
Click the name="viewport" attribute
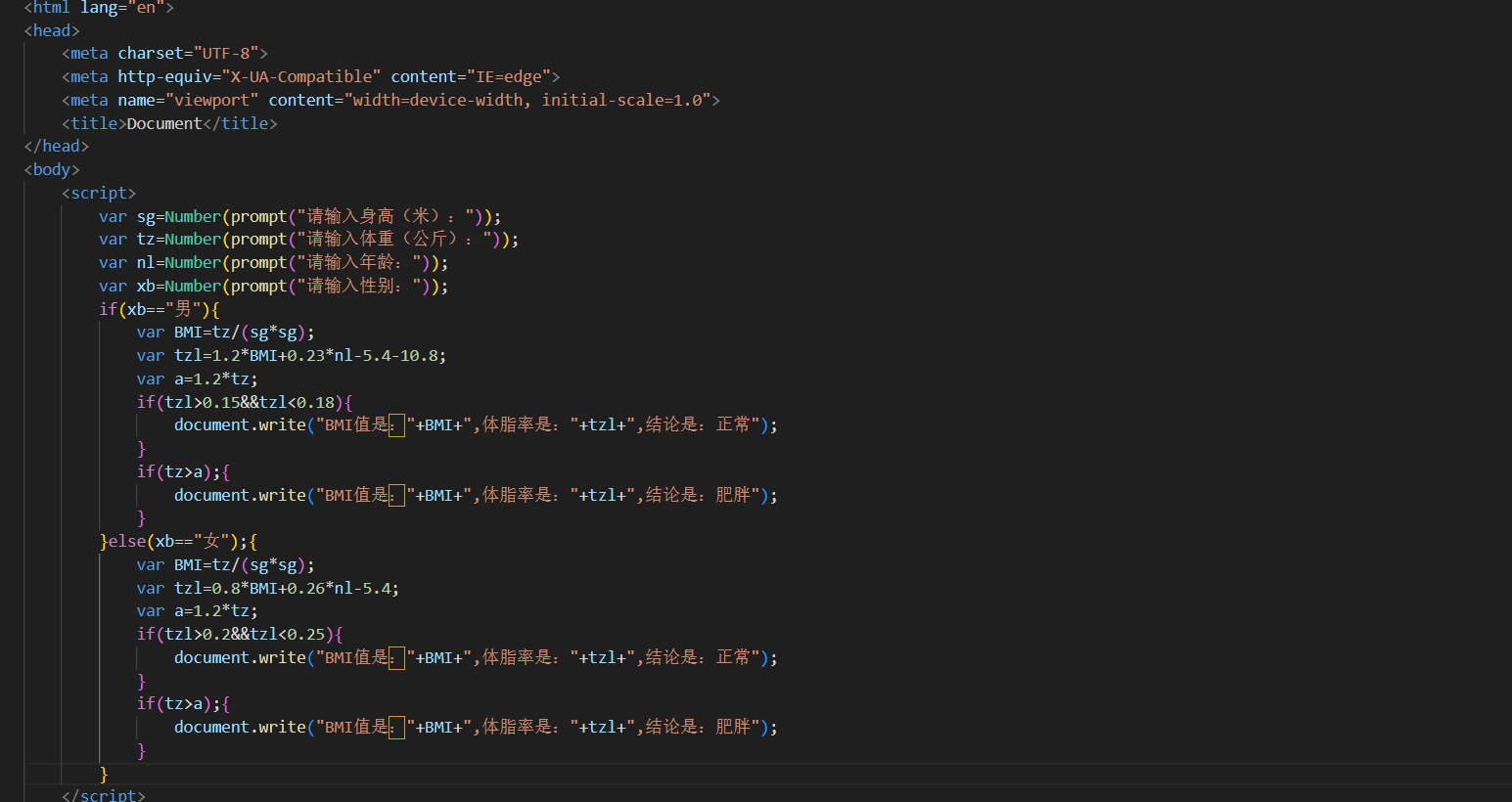pos(188,100)
